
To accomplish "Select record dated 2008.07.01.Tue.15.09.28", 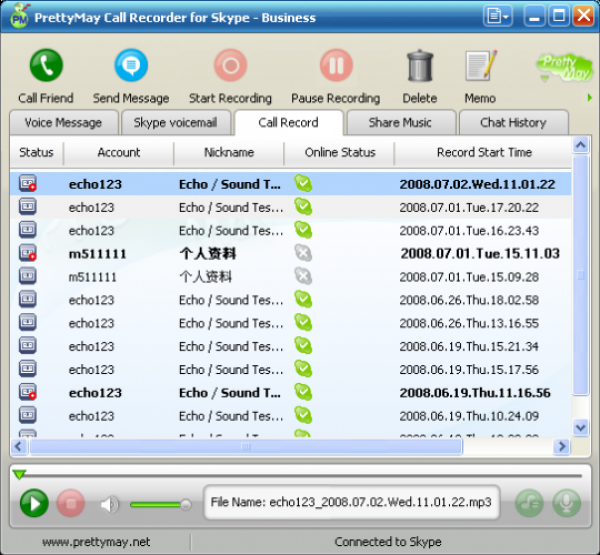I will pyautogui.click(x=290, y=277).
